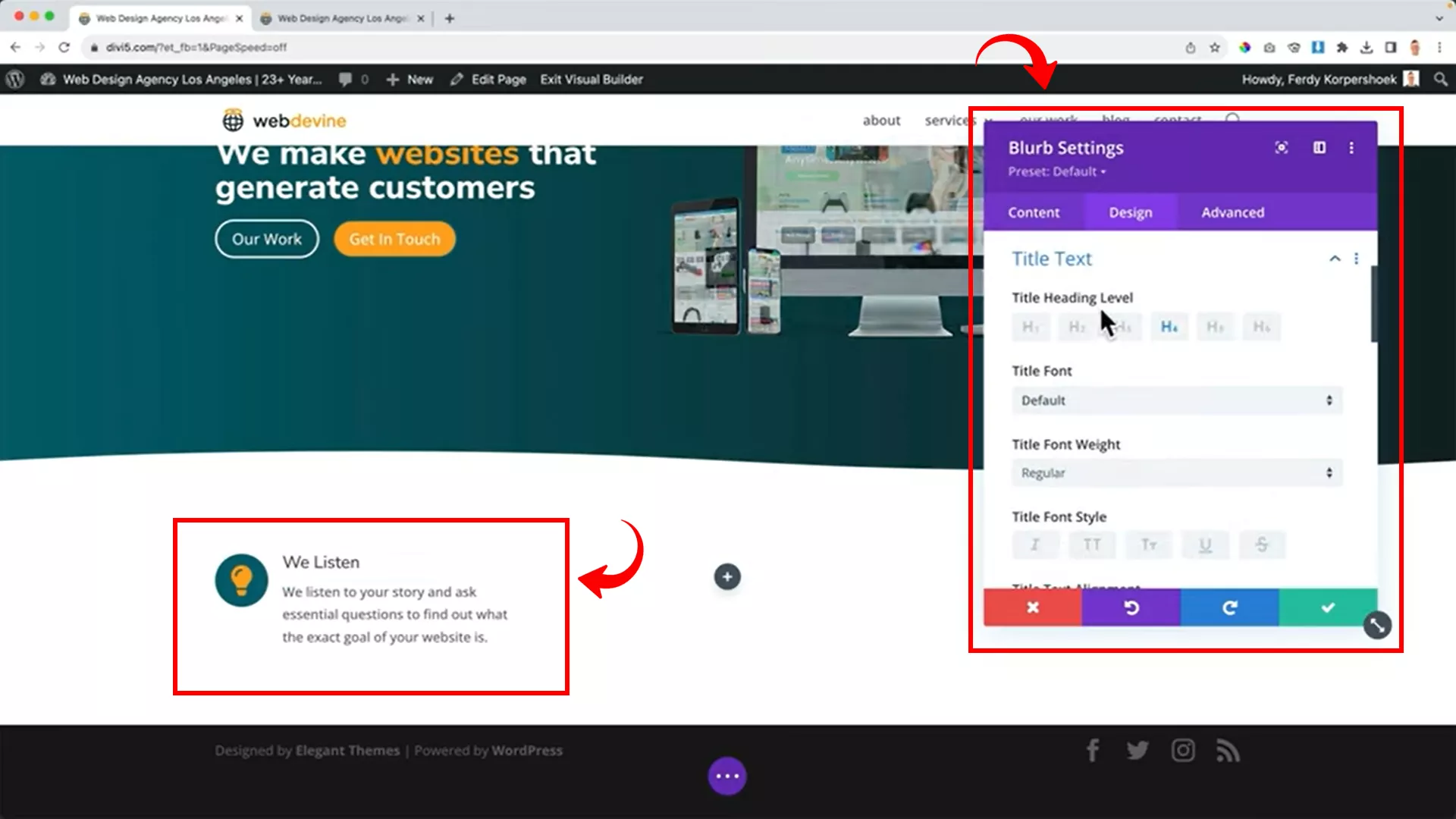Switch to the Advanced tab
The image size is (1456, 819).
[x=1232, y=212]
